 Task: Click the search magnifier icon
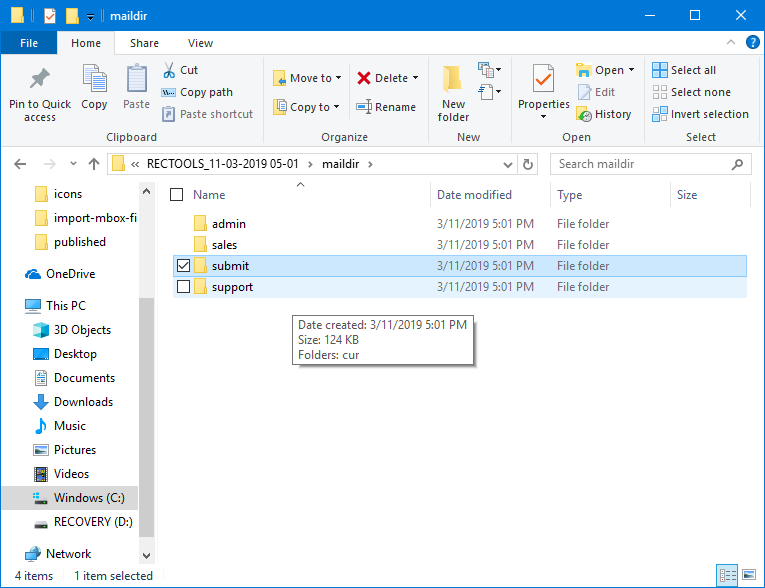click(x=737, y=164)
